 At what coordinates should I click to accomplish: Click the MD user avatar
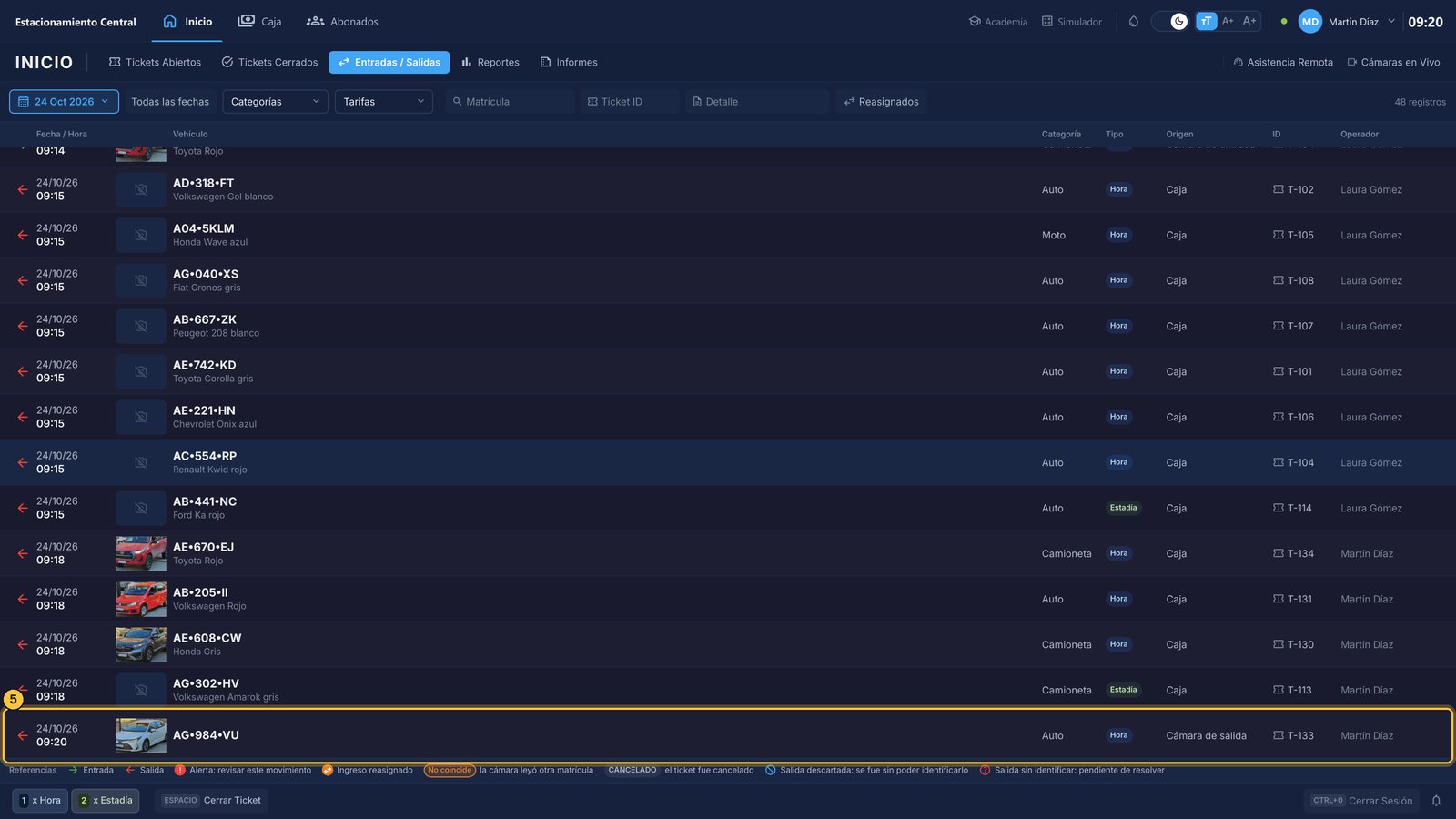(1309, 22)
